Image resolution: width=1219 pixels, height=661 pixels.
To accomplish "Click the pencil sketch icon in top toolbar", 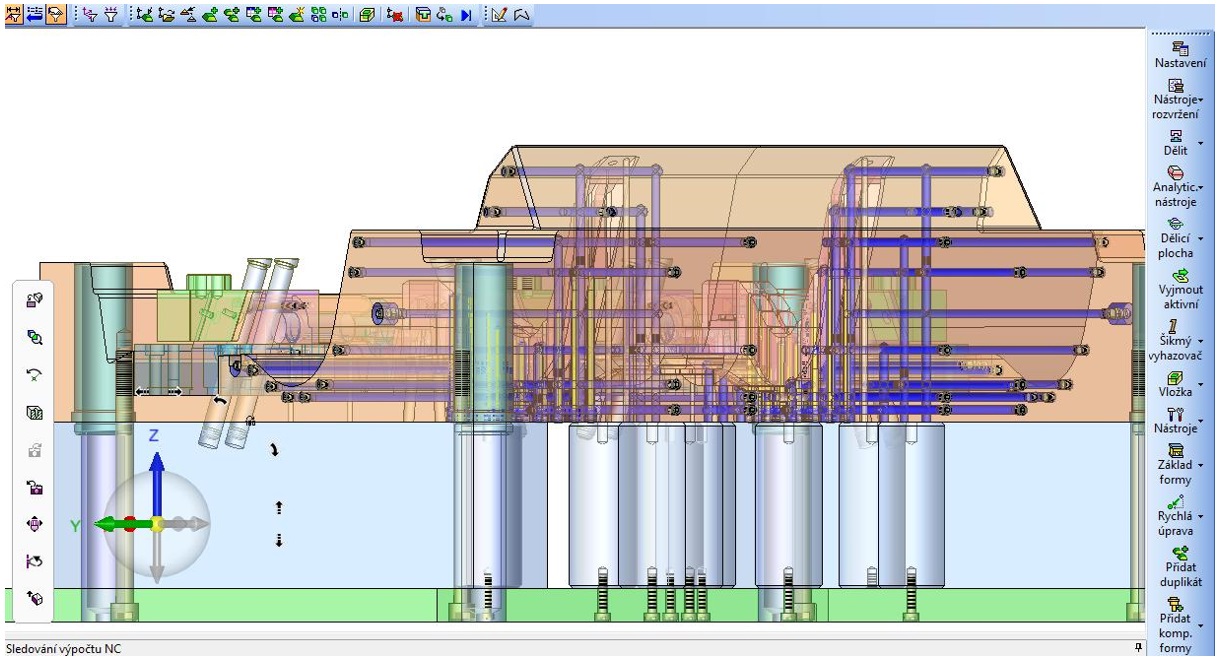I will tap(500, 14).
